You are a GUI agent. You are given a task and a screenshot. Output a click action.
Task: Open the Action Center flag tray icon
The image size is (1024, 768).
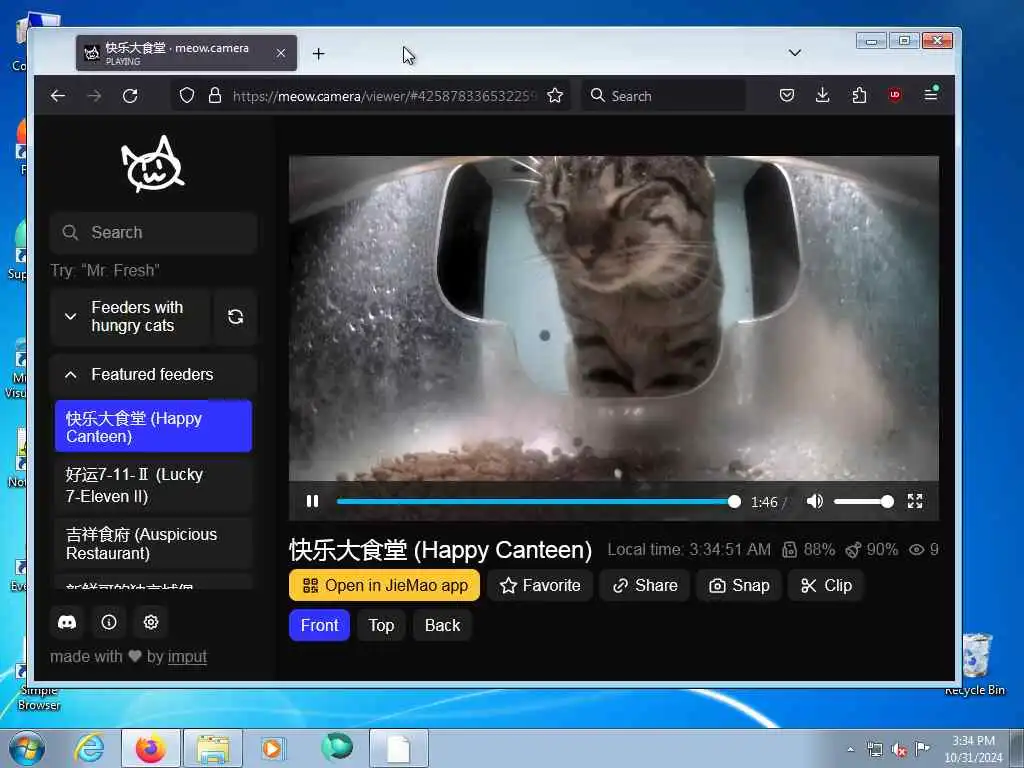click(x=922, y=749)
